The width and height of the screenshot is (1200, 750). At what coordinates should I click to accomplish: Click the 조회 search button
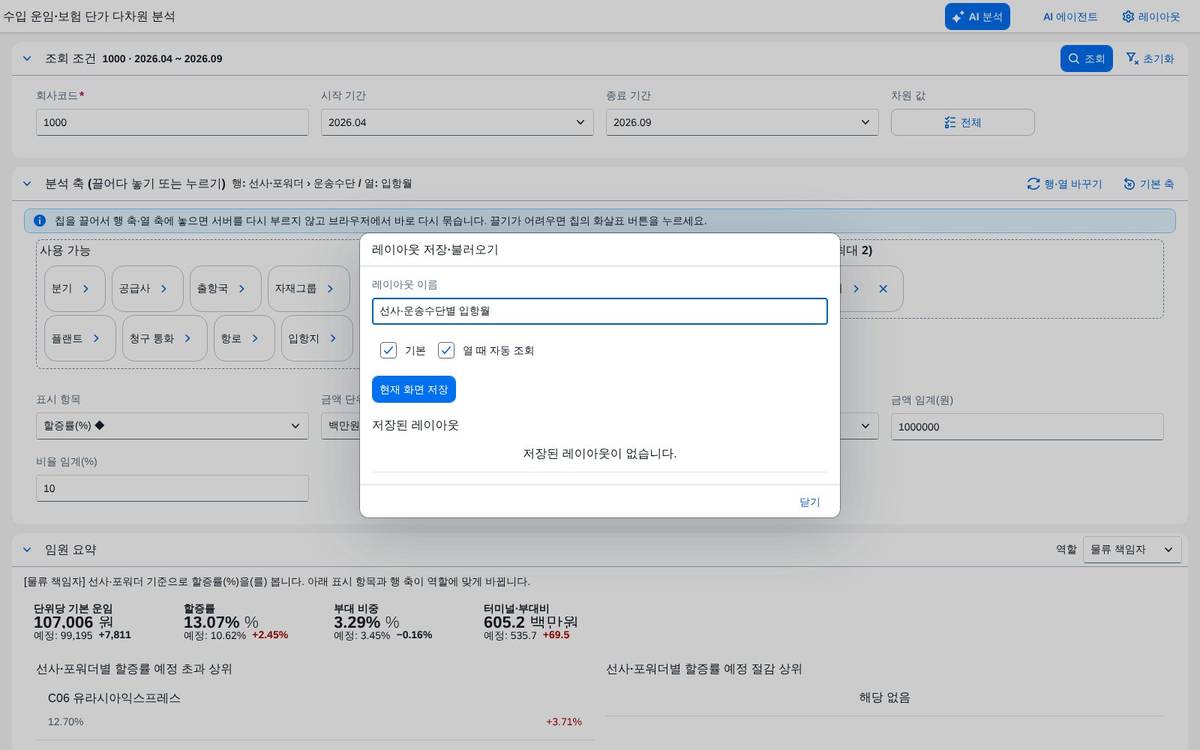coord(1086,59)
